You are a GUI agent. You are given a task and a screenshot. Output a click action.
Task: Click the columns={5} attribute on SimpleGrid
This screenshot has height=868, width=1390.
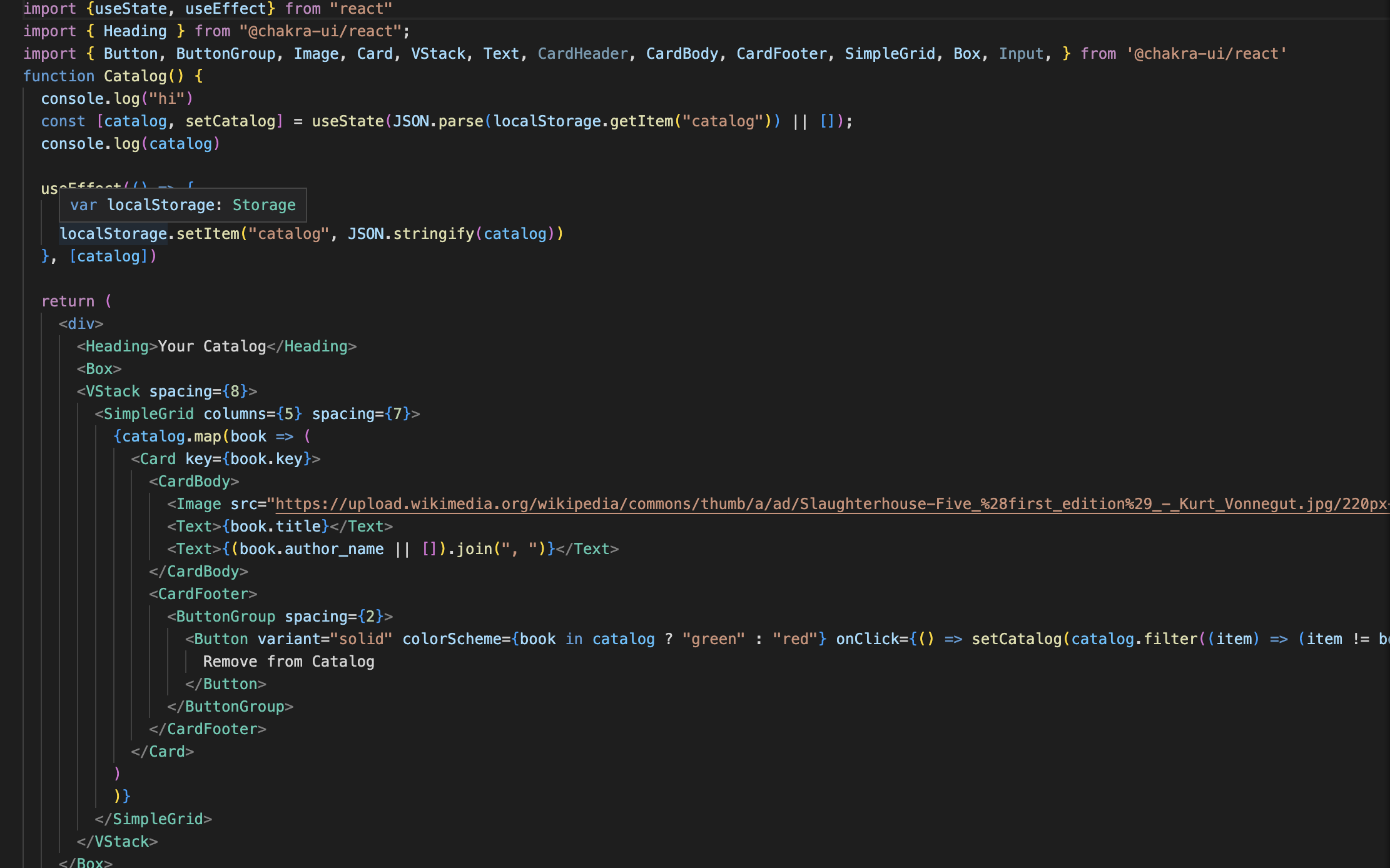coord(253,414)
